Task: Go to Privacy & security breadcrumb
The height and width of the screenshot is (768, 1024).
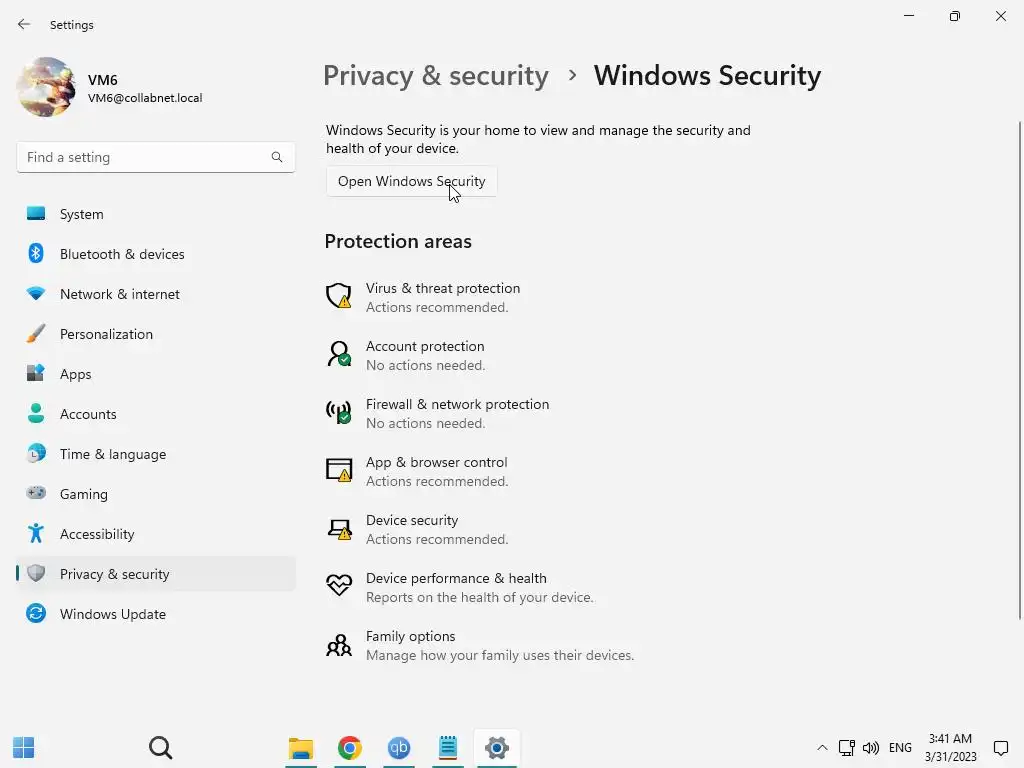Action: pos(436,76)
